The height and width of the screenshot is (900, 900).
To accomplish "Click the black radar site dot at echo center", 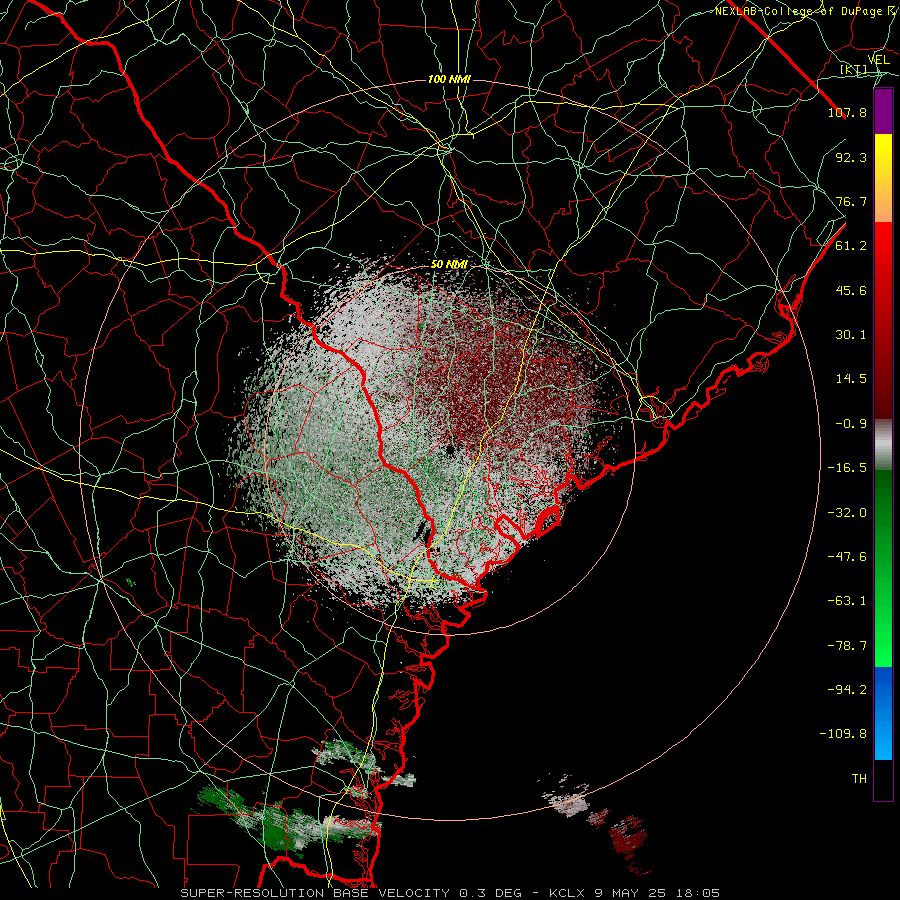I will (x=450, y=449).
